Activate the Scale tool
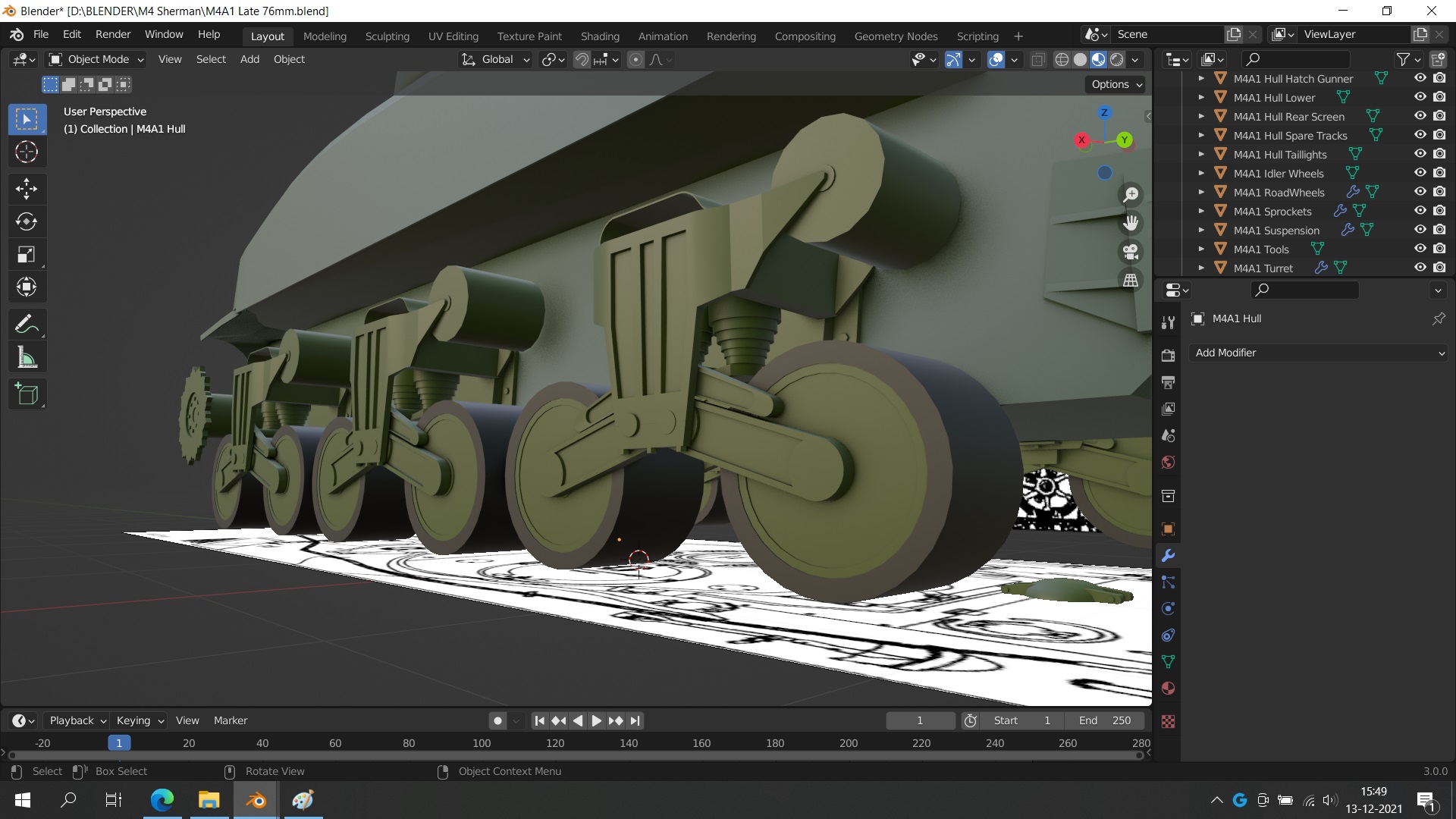The image size is (1456, 819). [27, 255]
